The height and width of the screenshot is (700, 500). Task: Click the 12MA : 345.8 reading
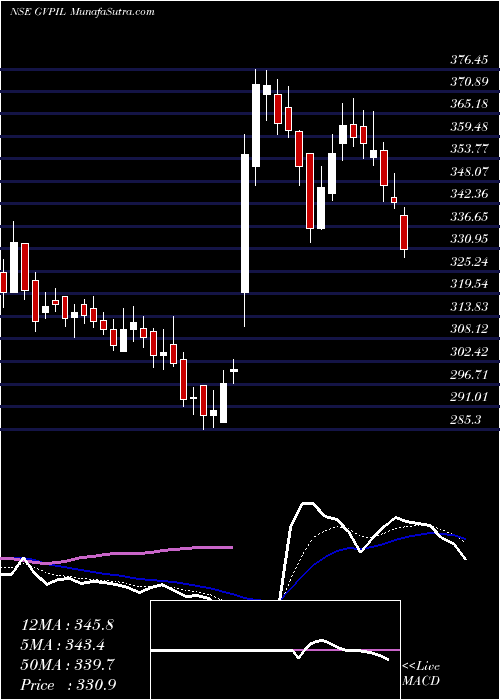pyautogui.click(x=67, y=625)
